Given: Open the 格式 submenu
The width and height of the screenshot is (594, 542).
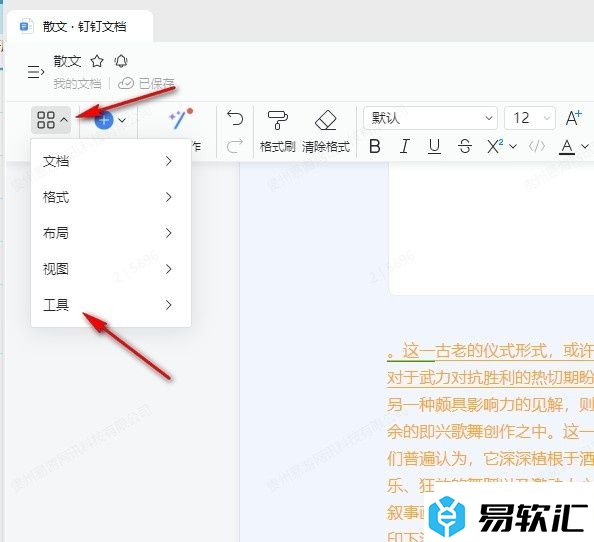Looking at the screenshot, I should click(x=111, y=197).
